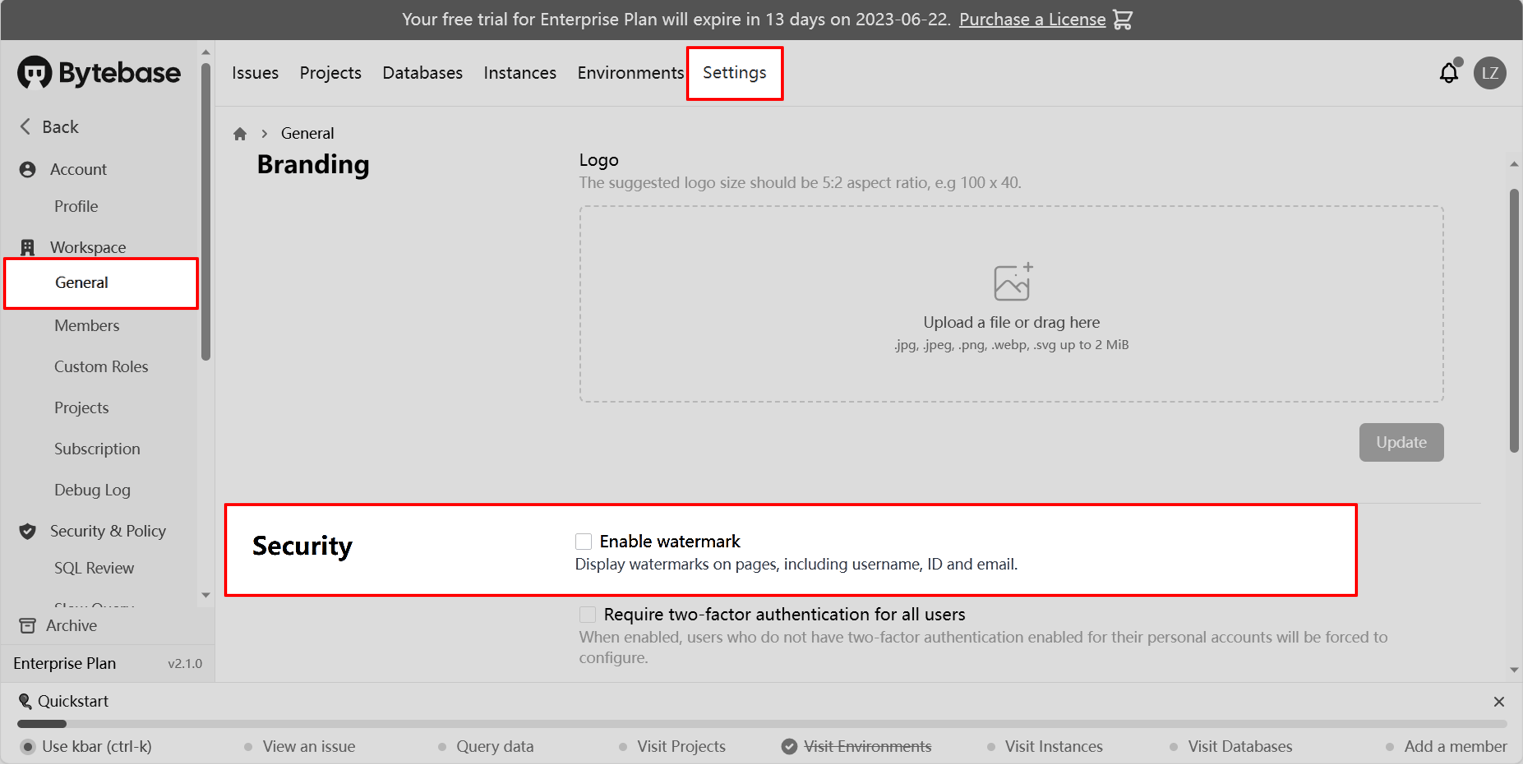Screen dimensions: 1524x764
Task: Click the main page scrollbar thumb
Action: point(1514,320)
